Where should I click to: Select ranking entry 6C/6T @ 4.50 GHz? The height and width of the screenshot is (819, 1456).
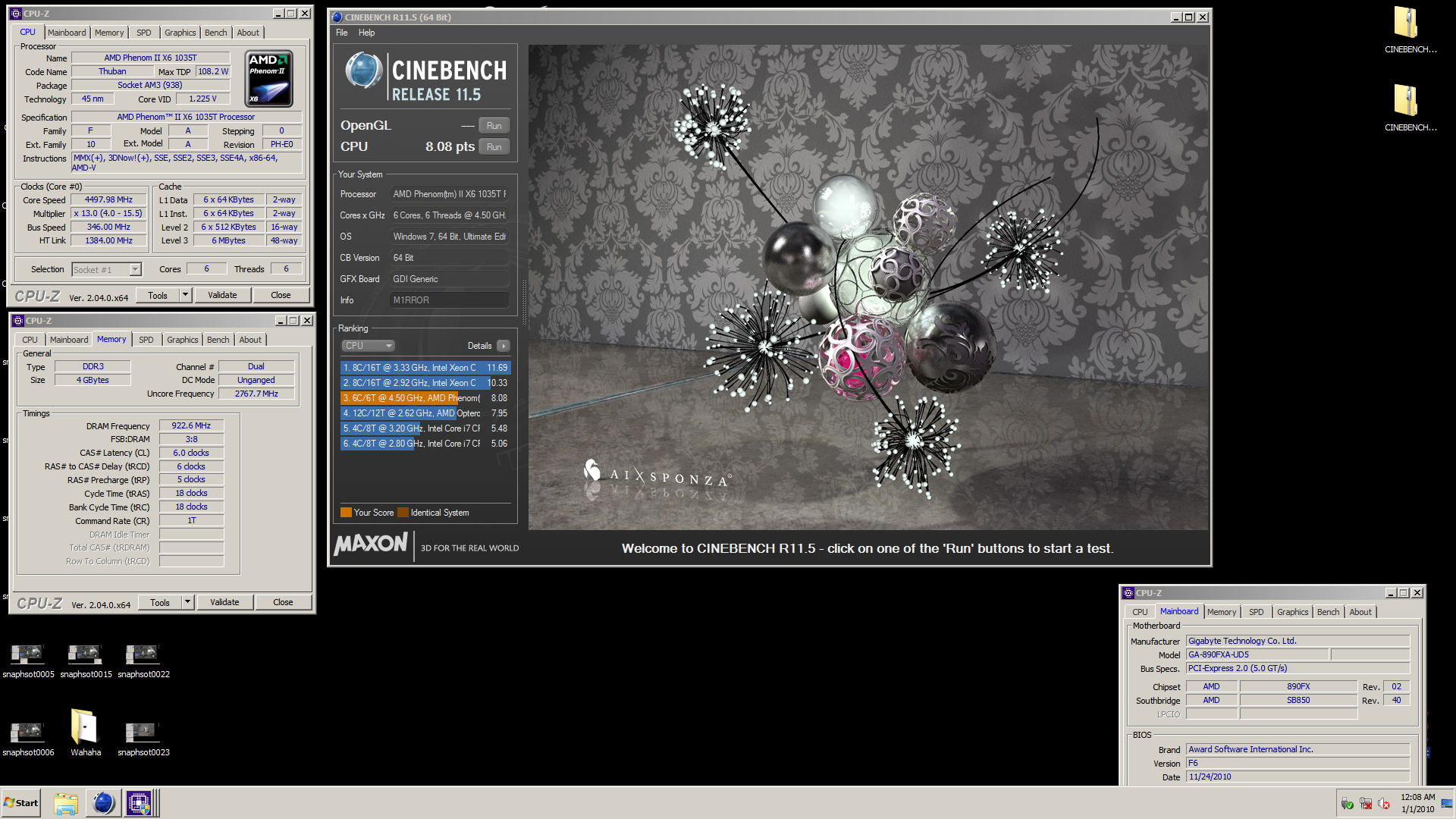coord(425,398)
